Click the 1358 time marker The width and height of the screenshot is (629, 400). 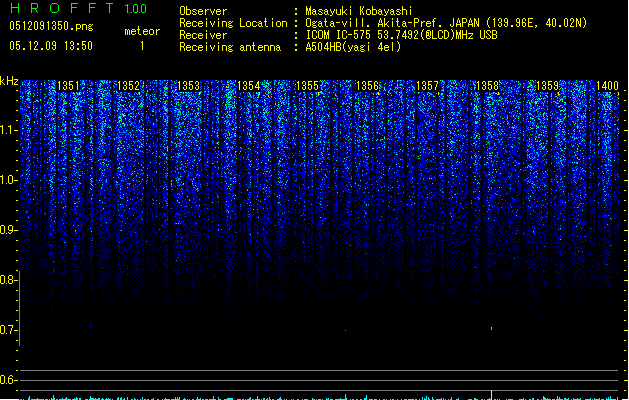(487, 85)
